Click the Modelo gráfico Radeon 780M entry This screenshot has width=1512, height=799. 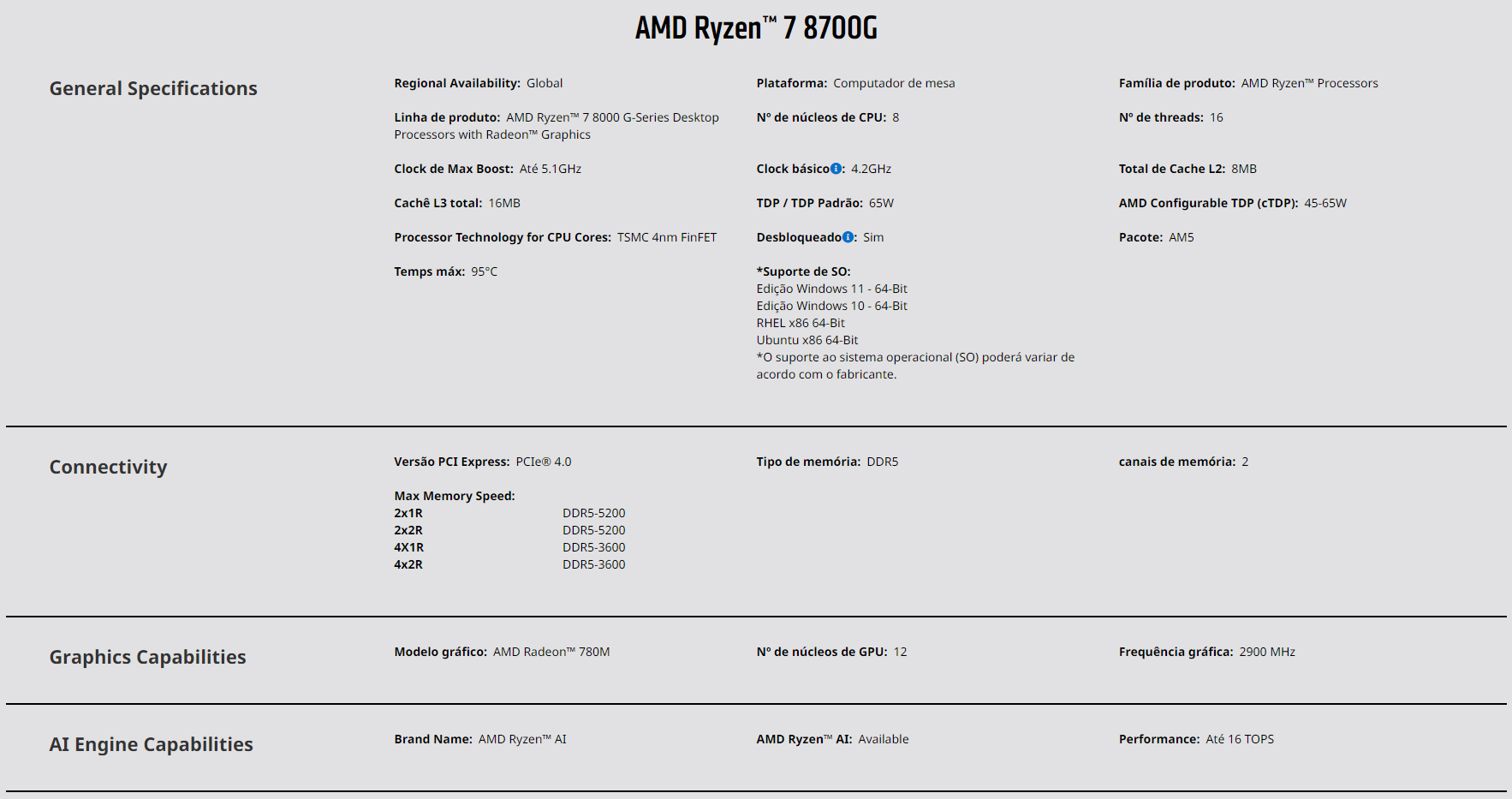[502, 652]
